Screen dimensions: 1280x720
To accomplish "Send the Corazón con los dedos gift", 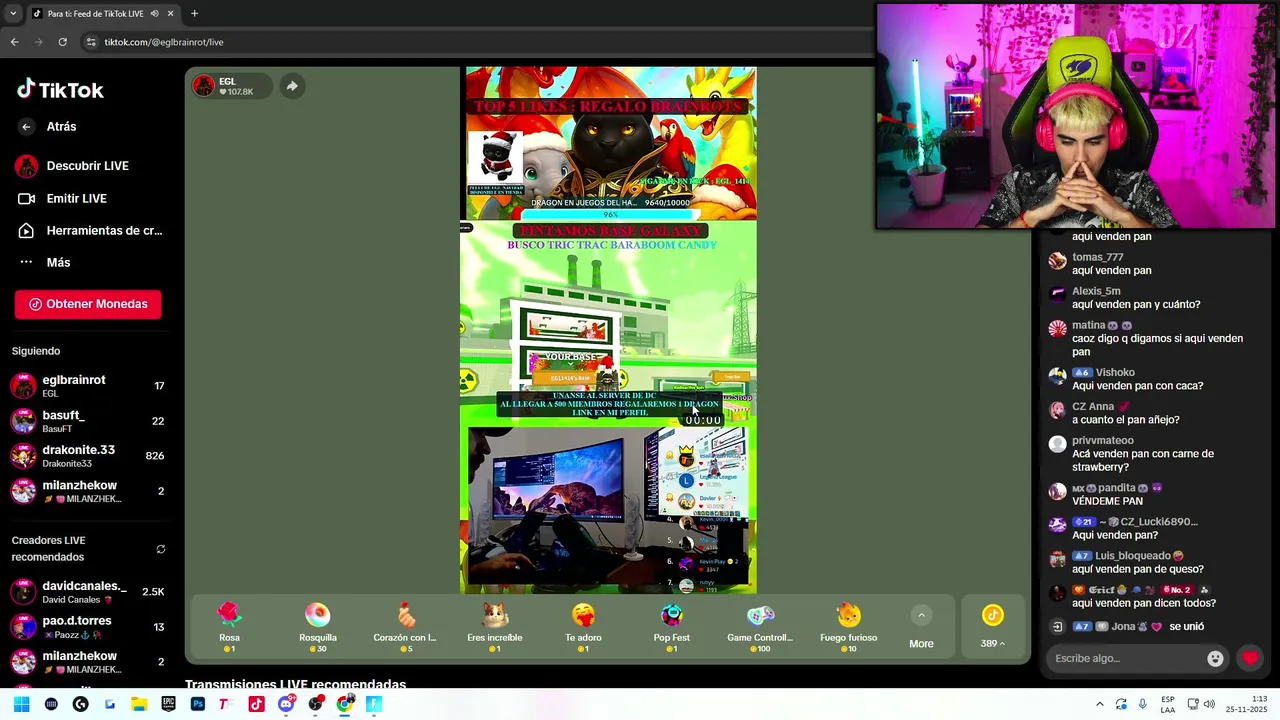I will (x=405, y=627).
